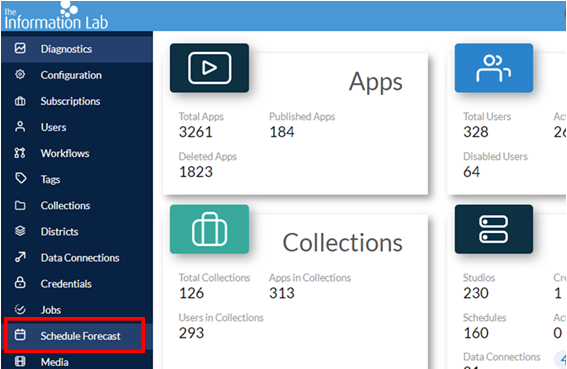The width and height of the screenshot is (567, 369).
Task: Click Total Users value 328
Action: 476,132
